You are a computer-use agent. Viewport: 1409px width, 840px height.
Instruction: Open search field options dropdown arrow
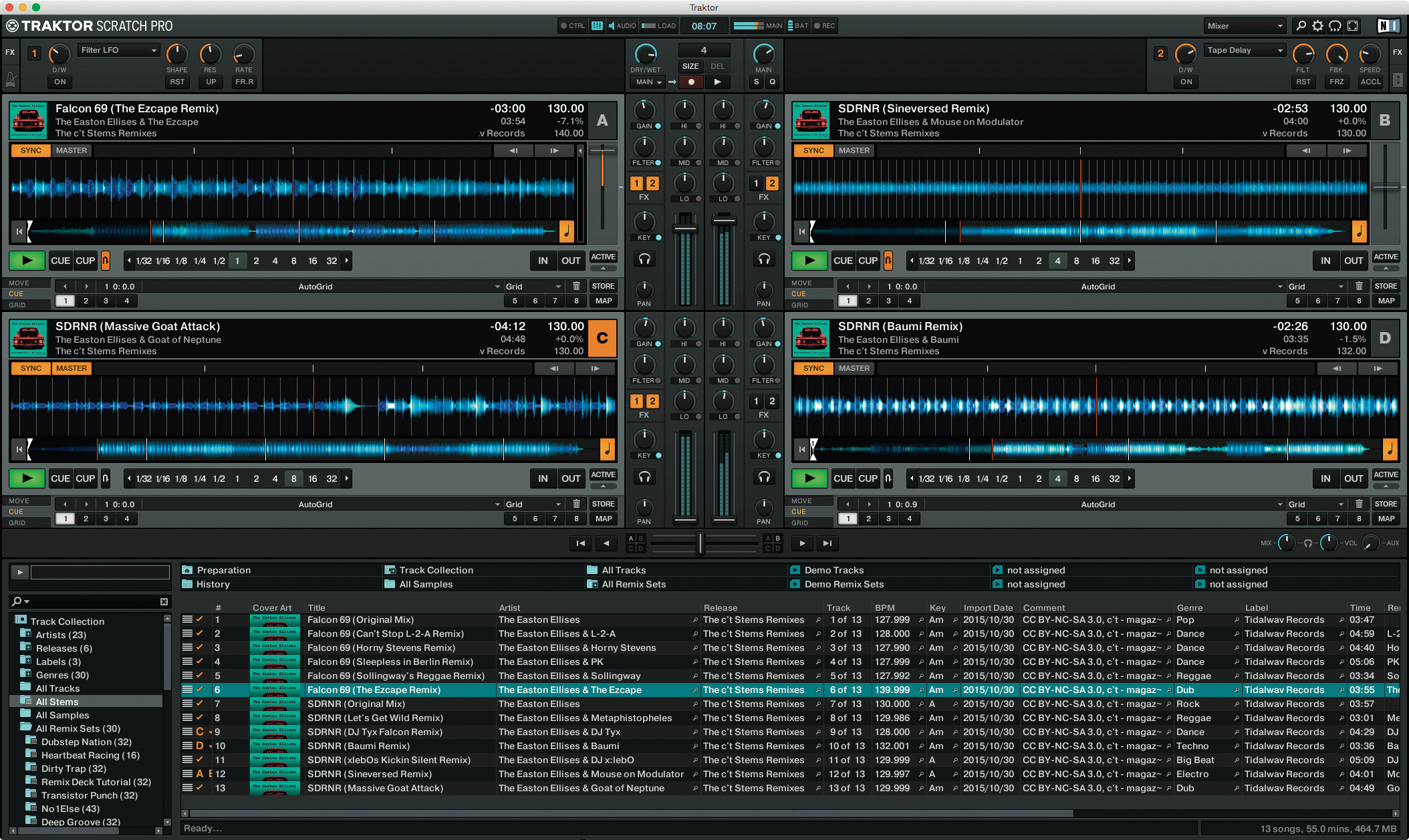pos(27,602)
